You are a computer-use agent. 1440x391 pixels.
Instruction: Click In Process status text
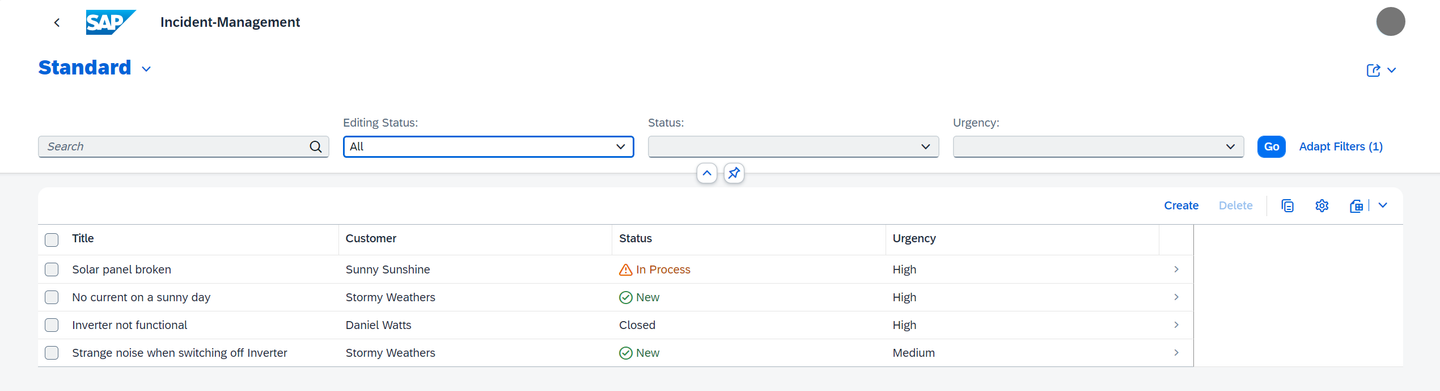click(x=663, y=270)
